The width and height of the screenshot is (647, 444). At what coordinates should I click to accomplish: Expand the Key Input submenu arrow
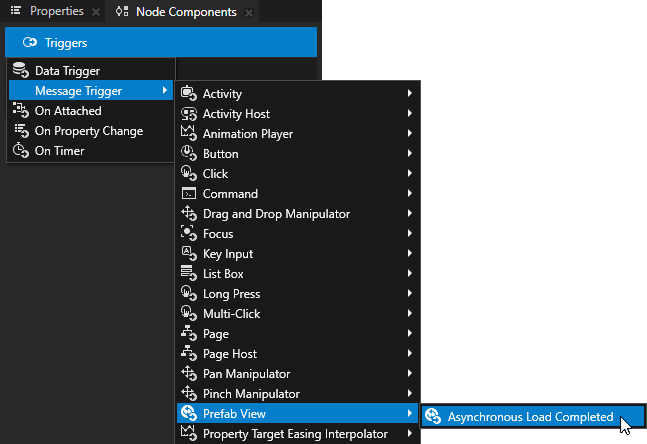tap(409, 253)
